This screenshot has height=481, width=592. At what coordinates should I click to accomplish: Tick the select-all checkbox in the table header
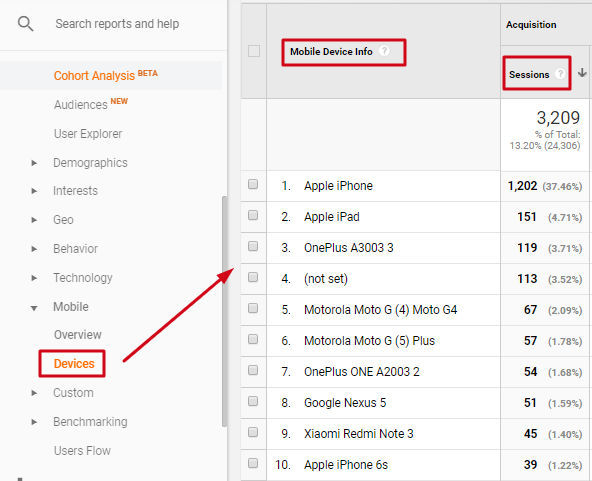[254, 51]
